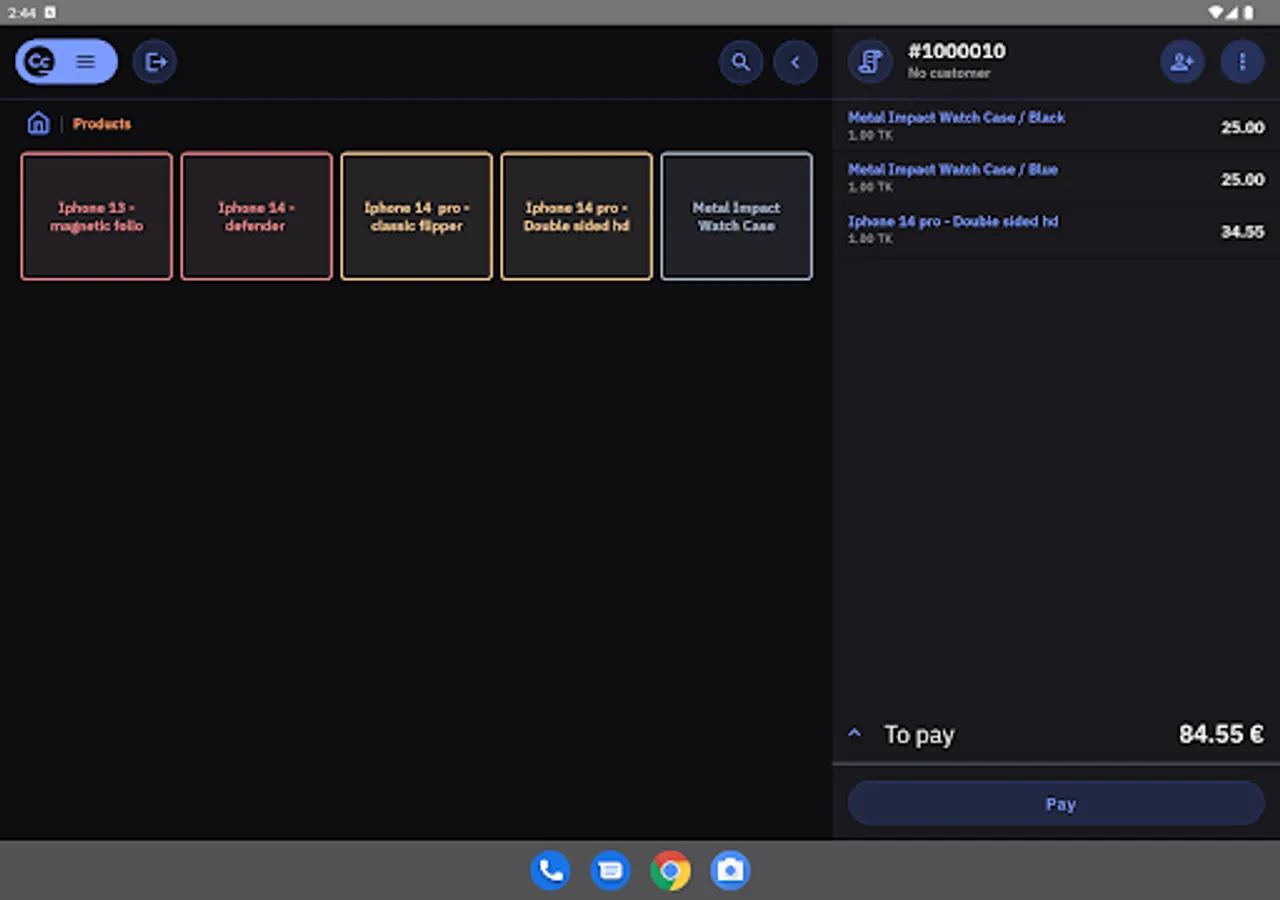Expand the To pay totals chevron
The width and height of the screenshot is (1280, 900).
855,734
